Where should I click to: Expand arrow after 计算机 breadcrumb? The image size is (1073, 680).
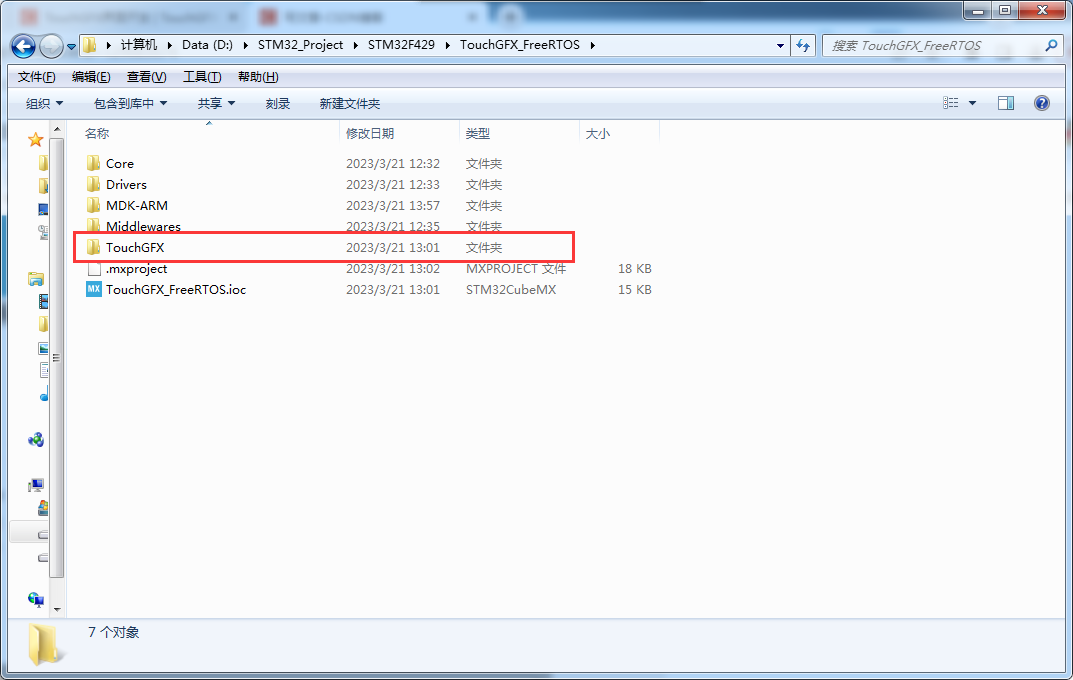coord(170,45)
